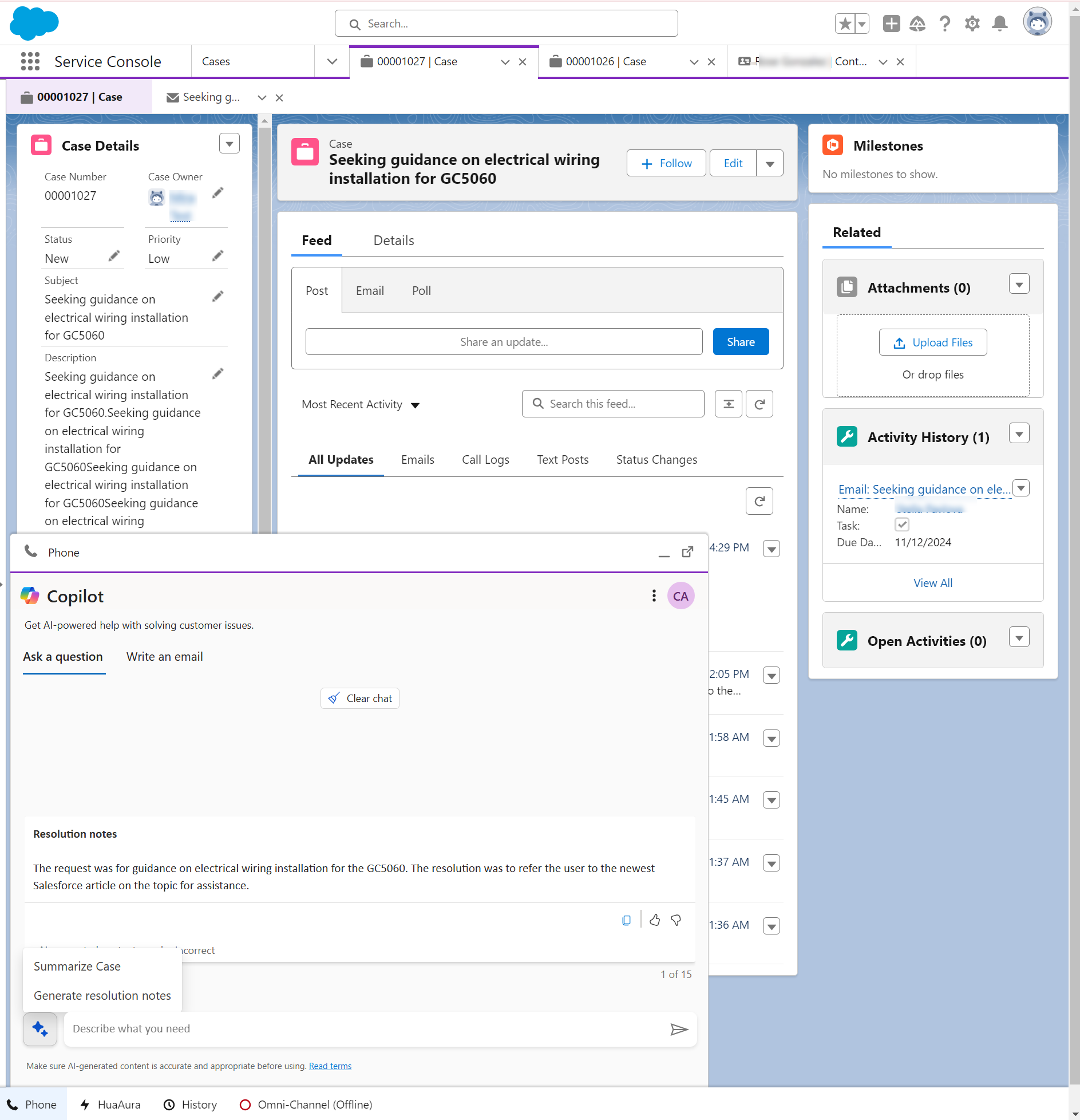Open the Read terms link
This screenshot has height=1120, width=1080.
330,1066
